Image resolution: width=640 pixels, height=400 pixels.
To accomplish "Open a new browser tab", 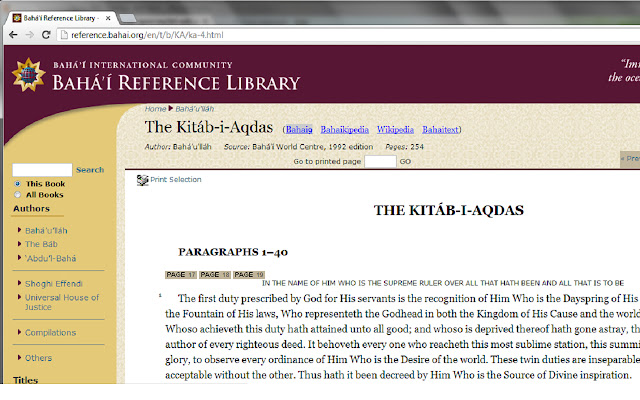I will [128, 18].
